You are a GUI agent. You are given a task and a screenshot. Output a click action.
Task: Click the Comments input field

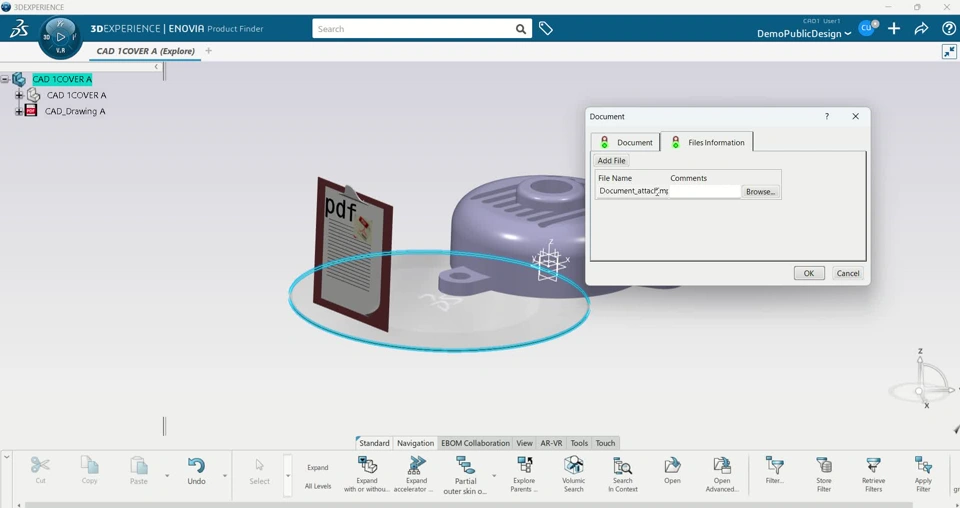[704, 191]
